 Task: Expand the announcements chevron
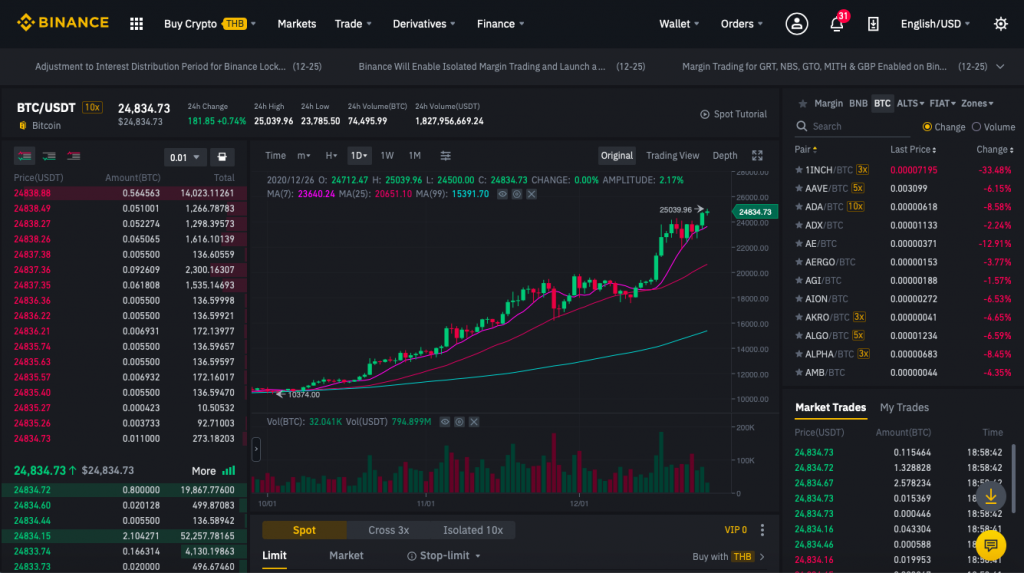tap(1000, 67)
